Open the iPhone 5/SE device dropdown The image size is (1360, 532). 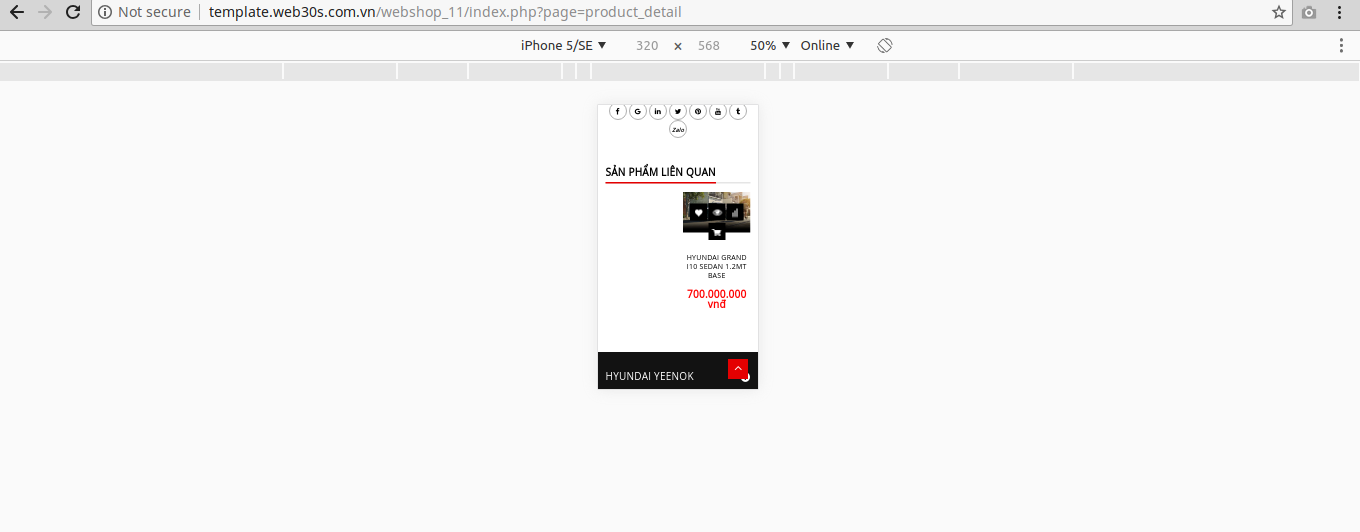(x=564, y=46)
